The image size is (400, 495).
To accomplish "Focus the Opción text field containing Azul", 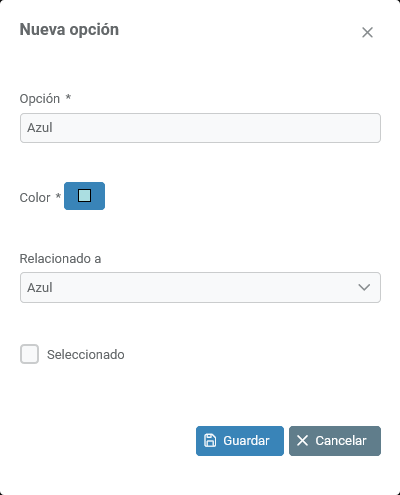I will pos(200,128).
